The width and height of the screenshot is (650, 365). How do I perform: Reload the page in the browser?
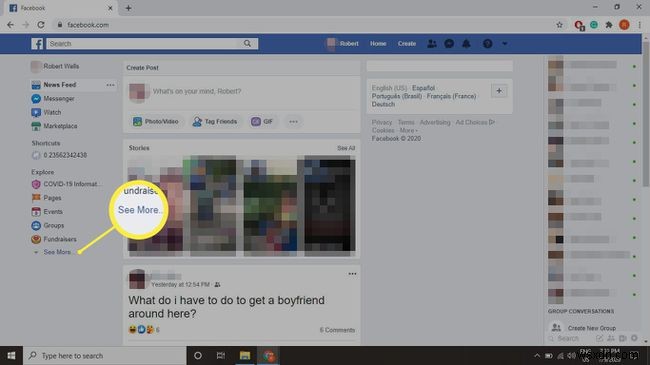pos(41,25)
